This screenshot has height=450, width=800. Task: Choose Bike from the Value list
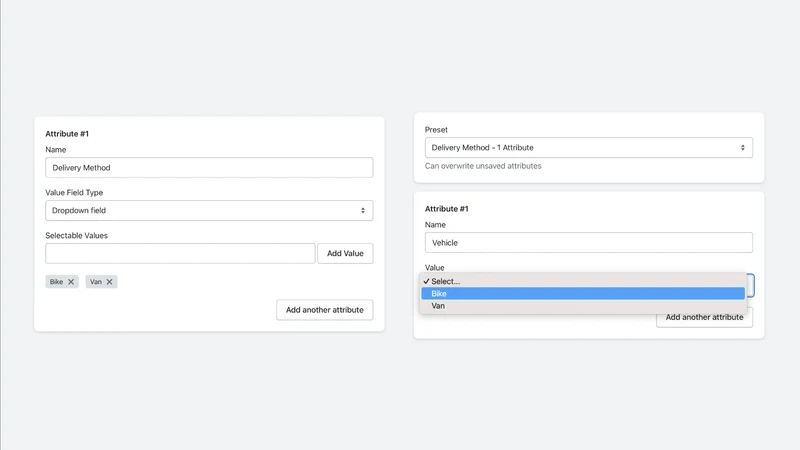point(583,293)
